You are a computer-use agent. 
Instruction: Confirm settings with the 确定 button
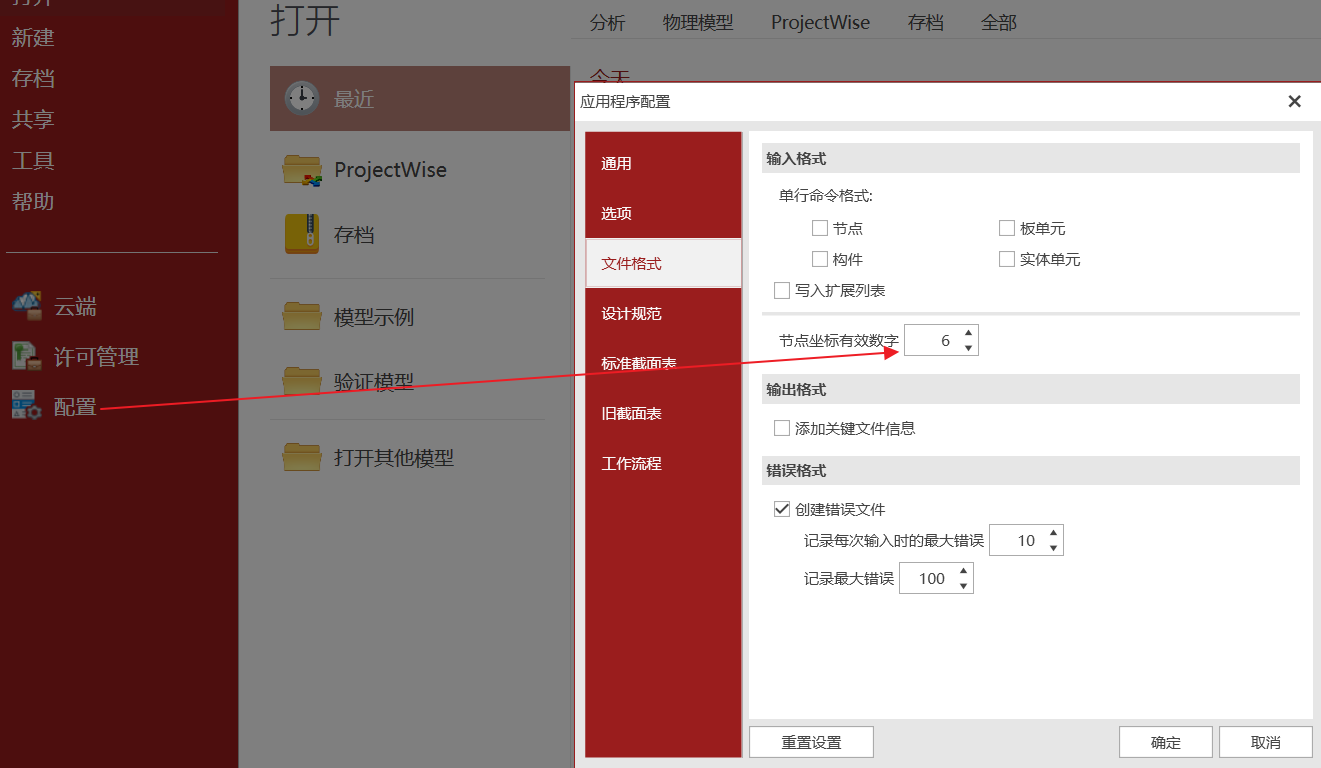pos(1166,742)
